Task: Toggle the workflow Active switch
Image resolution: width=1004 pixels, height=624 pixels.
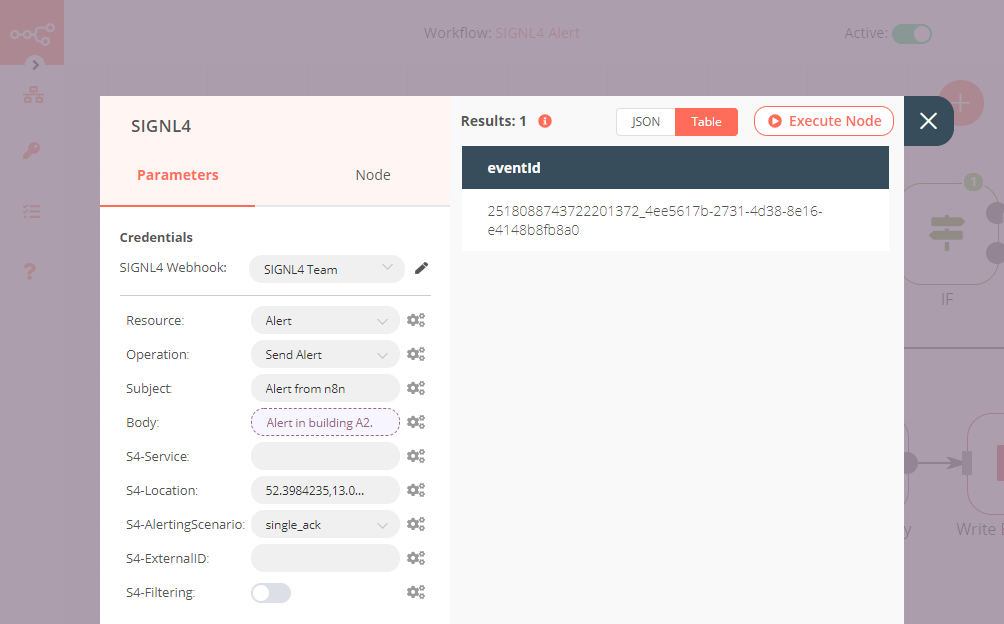Action: 912,34
